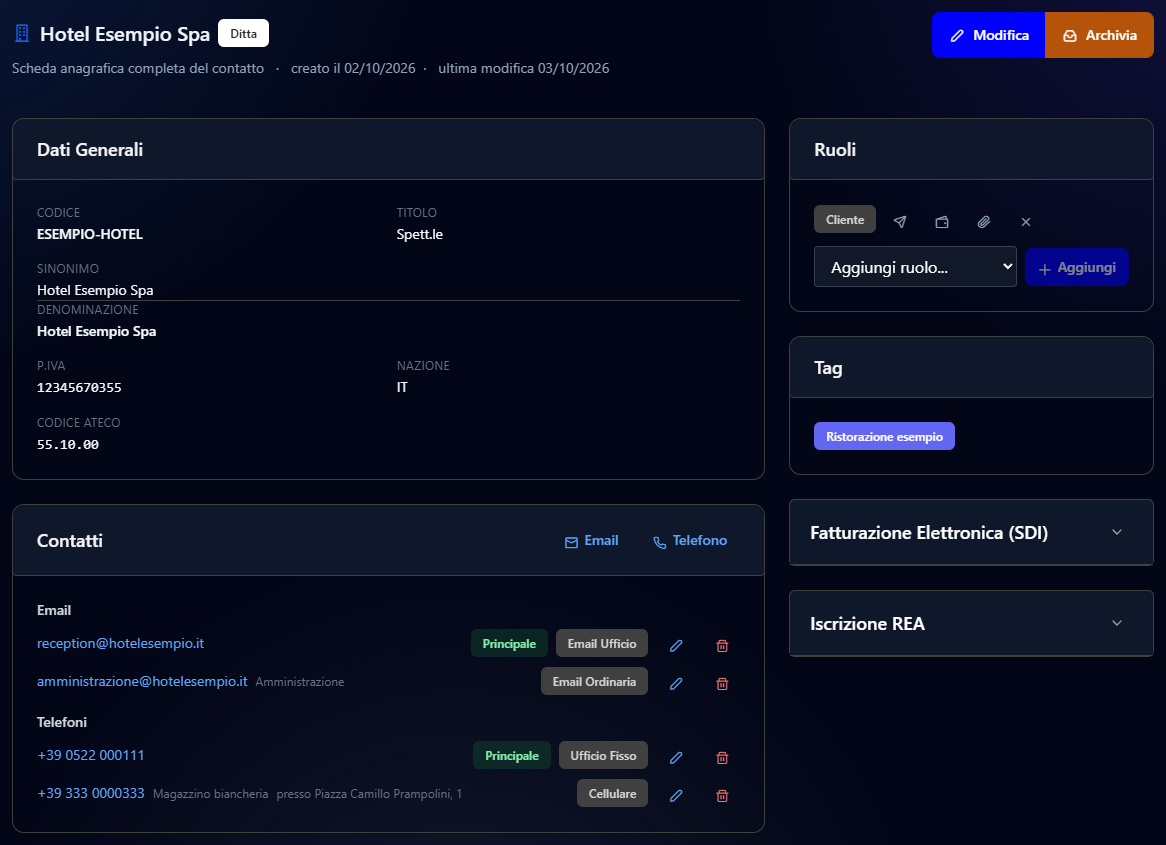Add a new Telefono contact

pyautogui.click(x=690, y=541)
